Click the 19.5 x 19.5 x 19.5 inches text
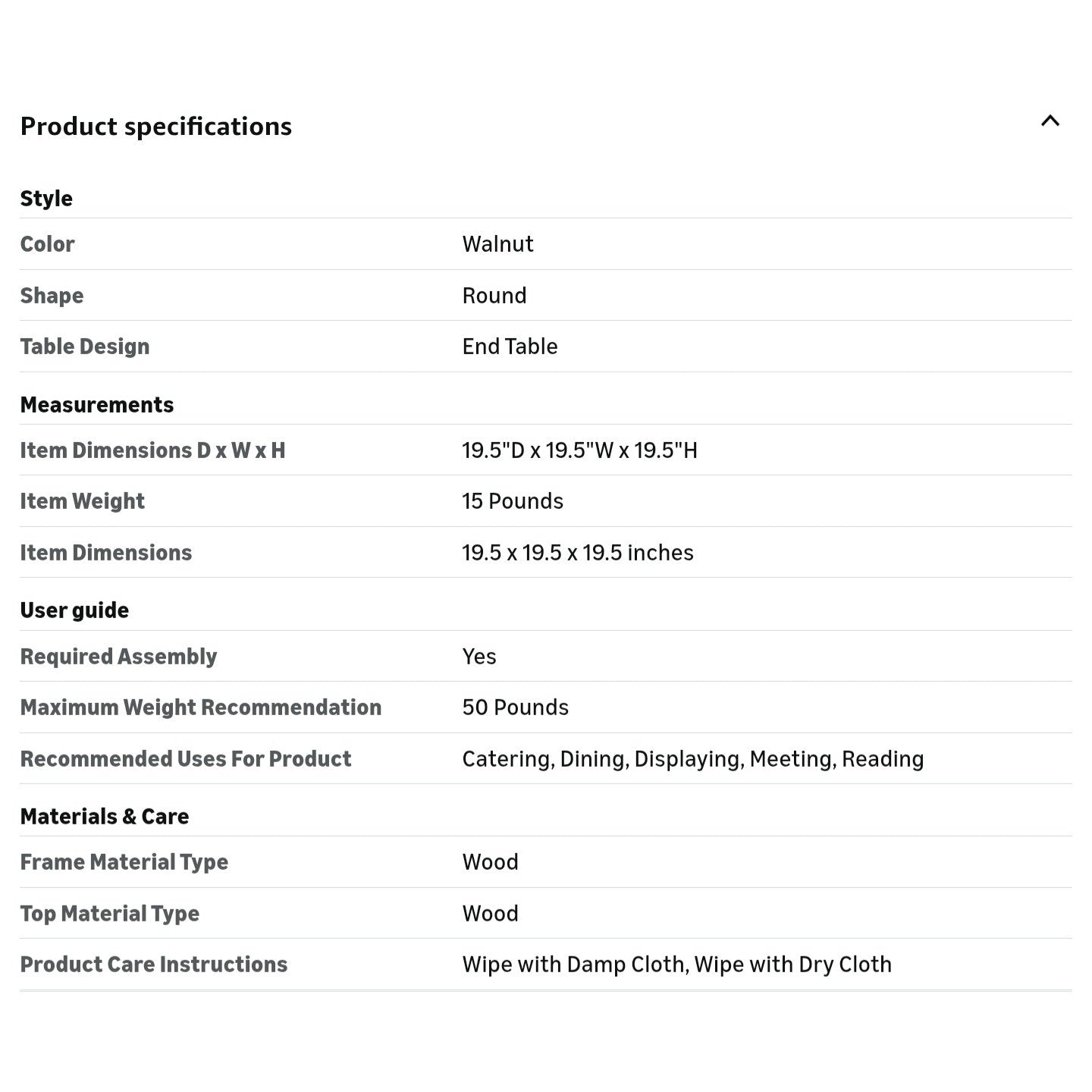 [x=578, y=553]
